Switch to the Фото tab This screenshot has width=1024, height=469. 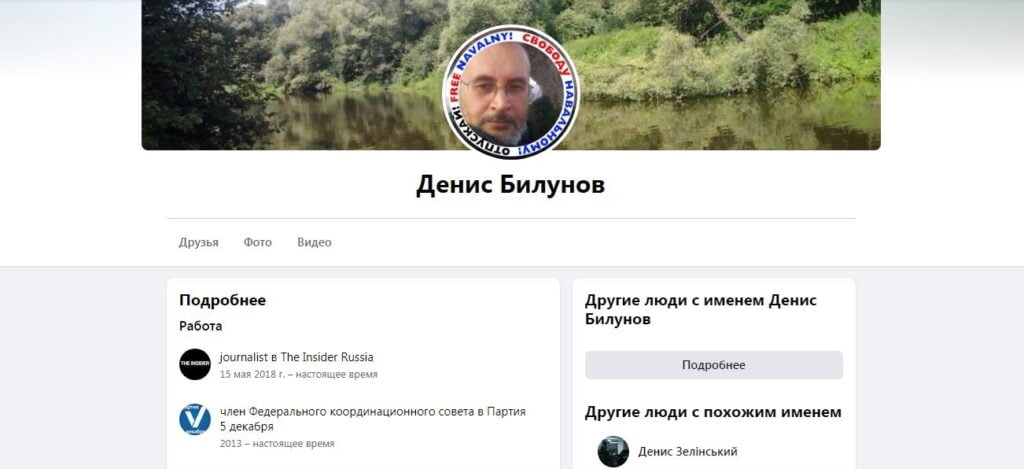(x=257, y=242)
